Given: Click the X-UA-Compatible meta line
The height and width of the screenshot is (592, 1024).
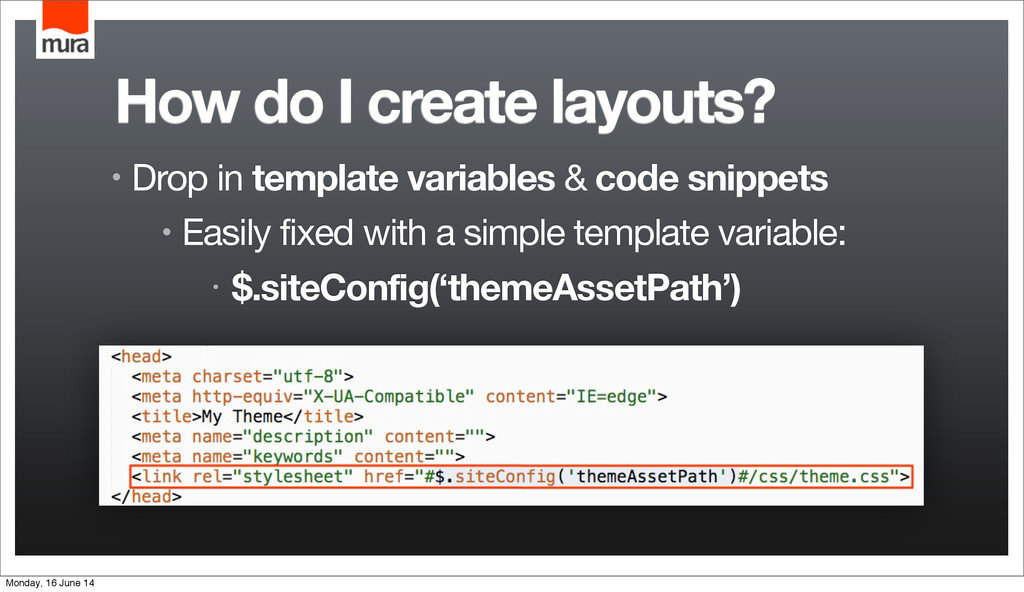Looking at the screenshot, I should pyautogui.click(x=399, y=397).
